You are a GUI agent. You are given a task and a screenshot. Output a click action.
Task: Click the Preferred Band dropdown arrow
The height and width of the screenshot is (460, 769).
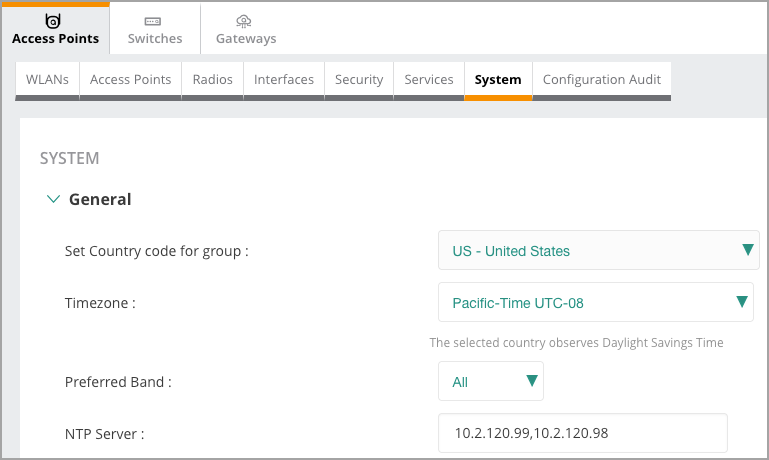(x=532, y=380)
